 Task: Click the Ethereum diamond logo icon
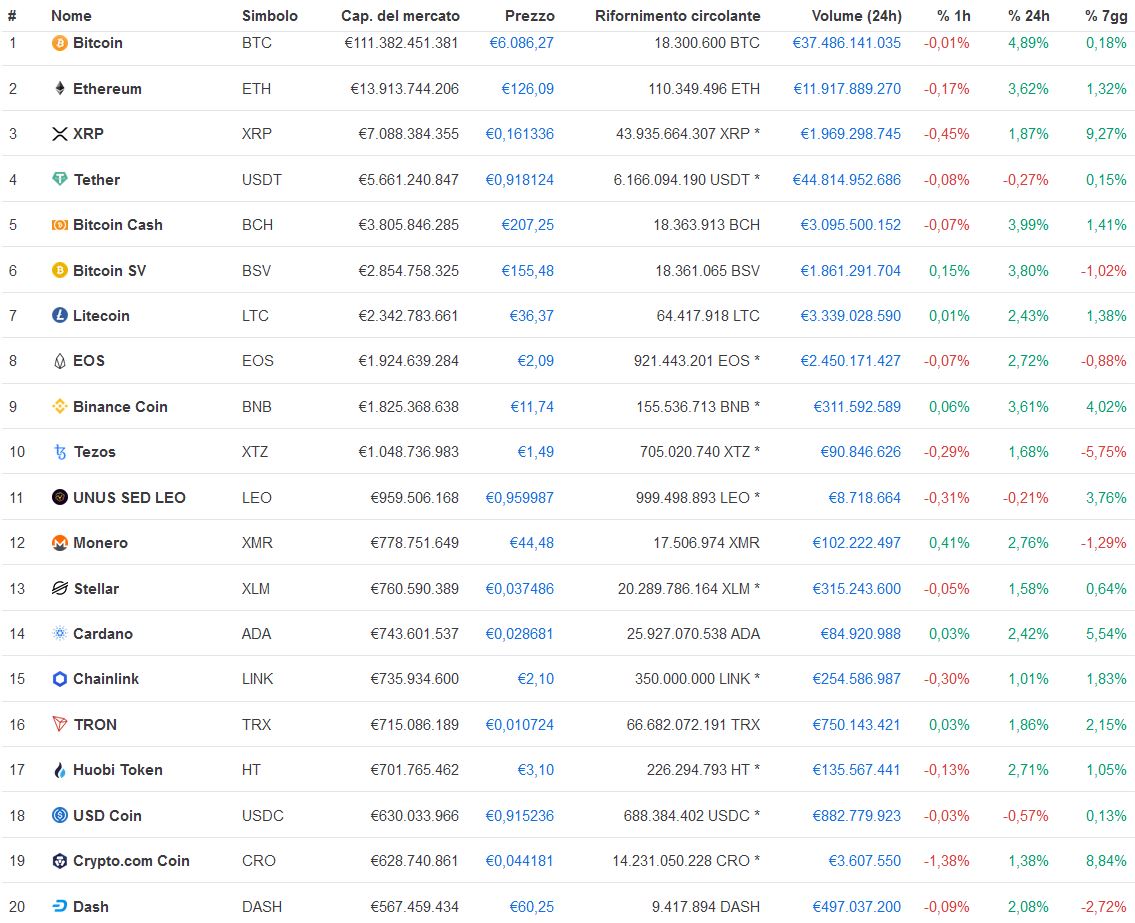click(x=59, y=88)
